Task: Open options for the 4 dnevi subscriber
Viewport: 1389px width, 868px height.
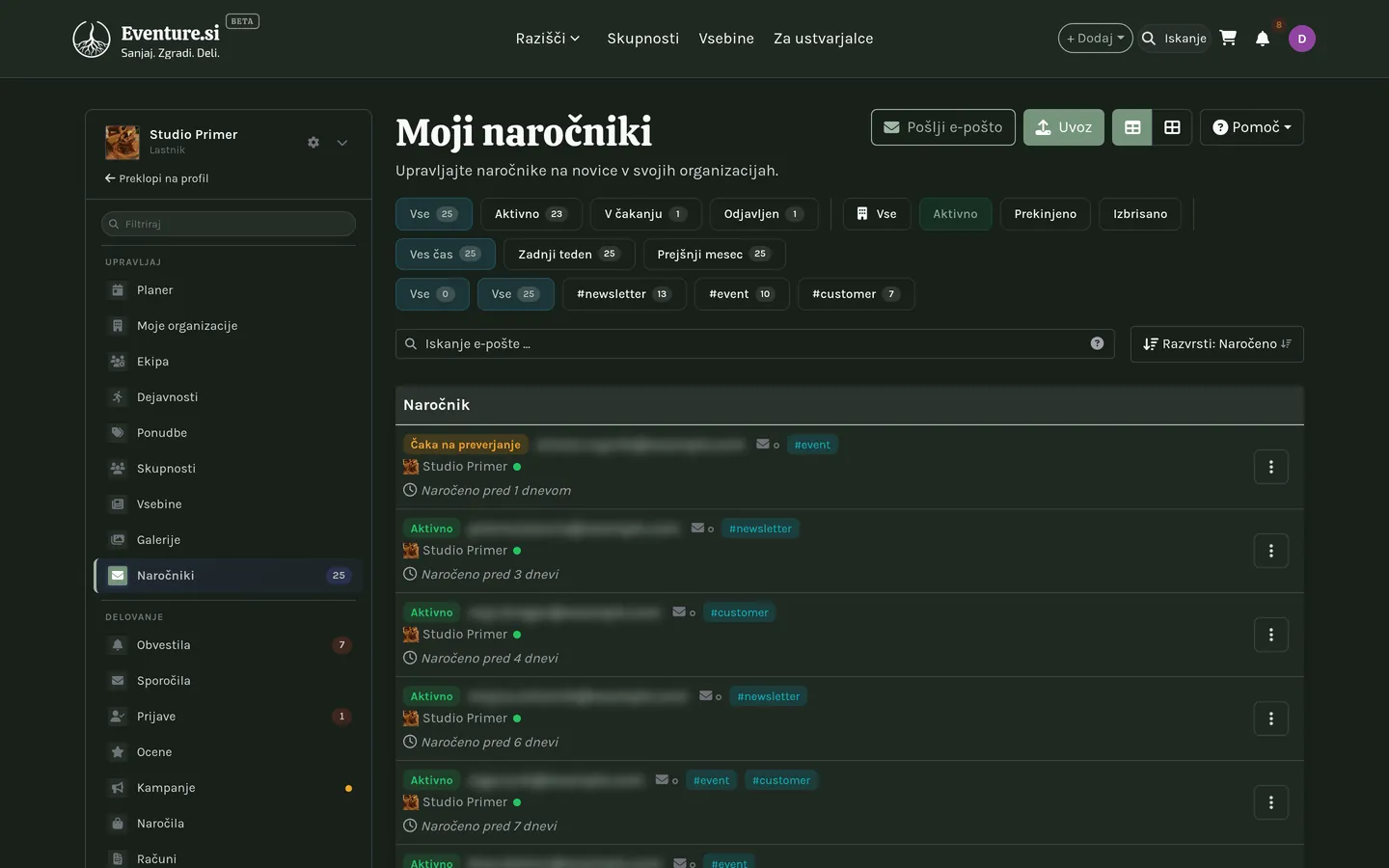Action: coord(1271,635)
